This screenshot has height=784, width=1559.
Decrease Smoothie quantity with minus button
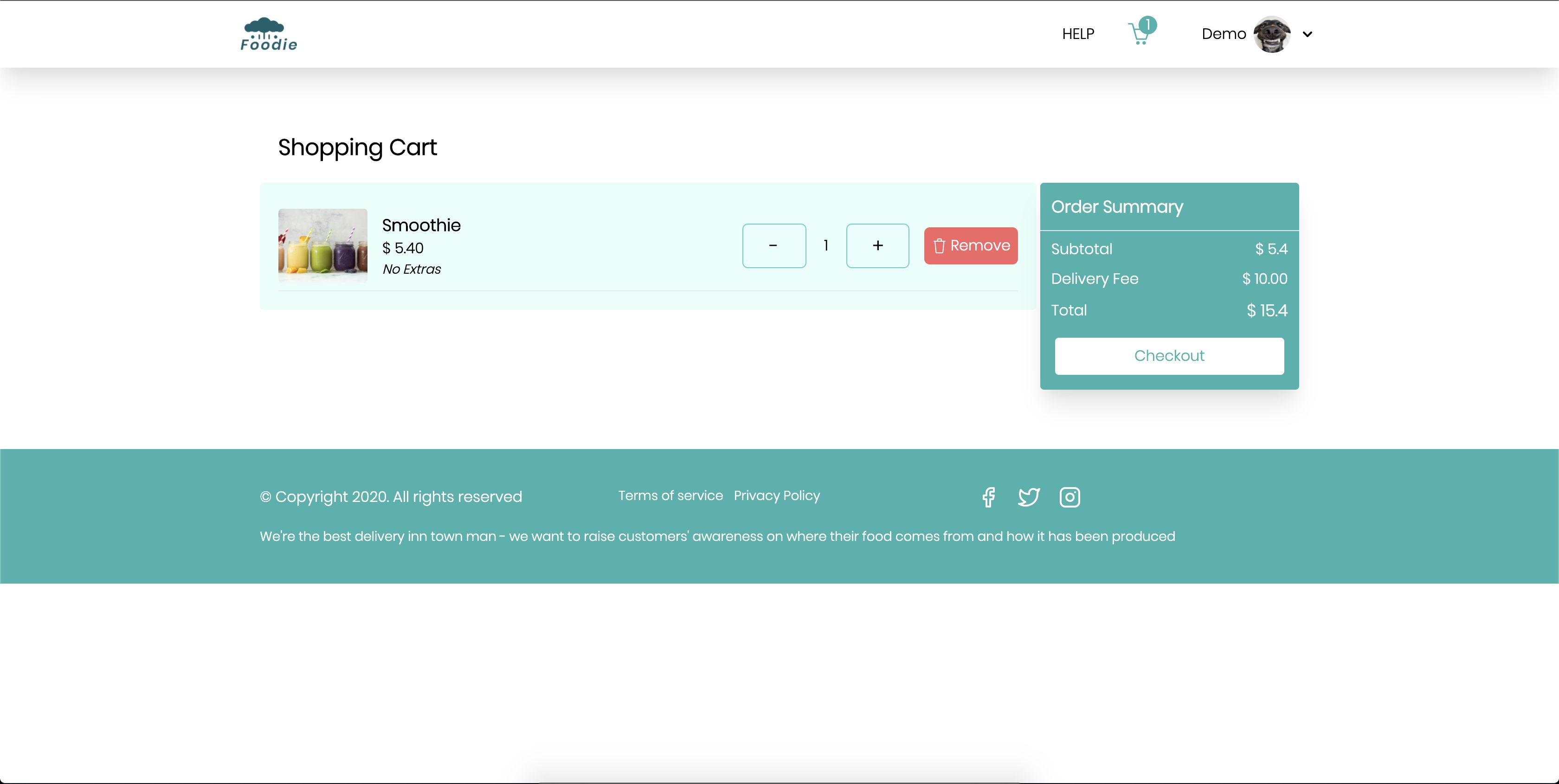point(774,245)
